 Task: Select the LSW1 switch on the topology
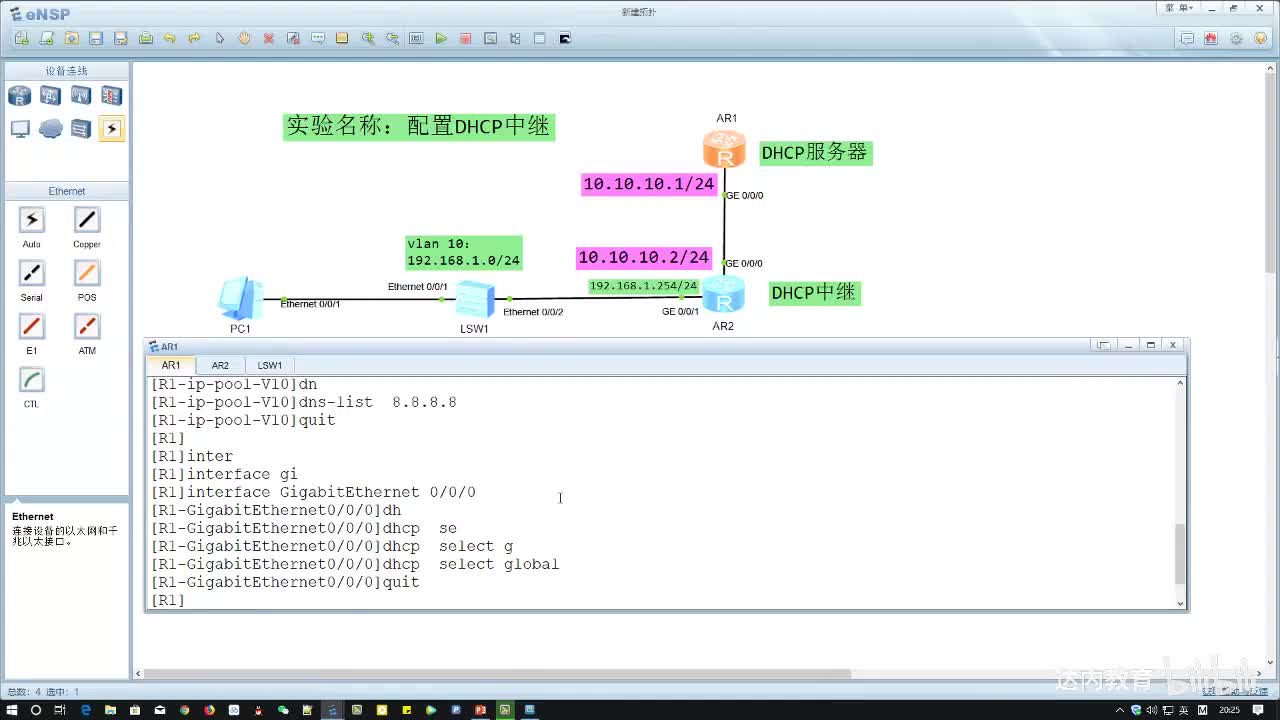(475, 299)
